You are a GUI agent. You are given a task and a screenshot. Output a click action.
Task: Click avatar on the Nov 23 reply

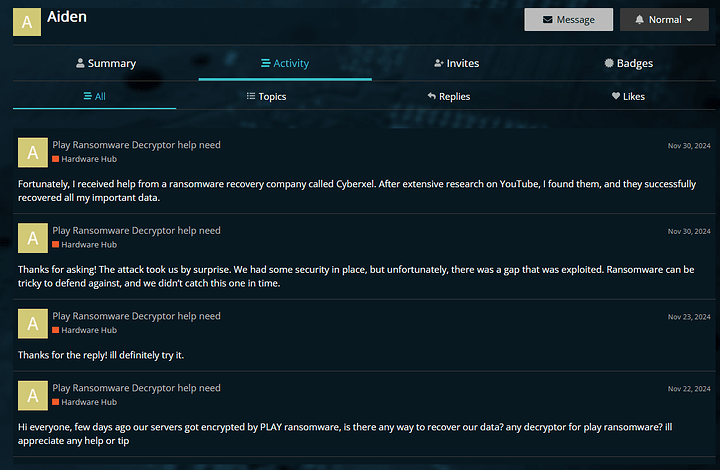(32, 323)
